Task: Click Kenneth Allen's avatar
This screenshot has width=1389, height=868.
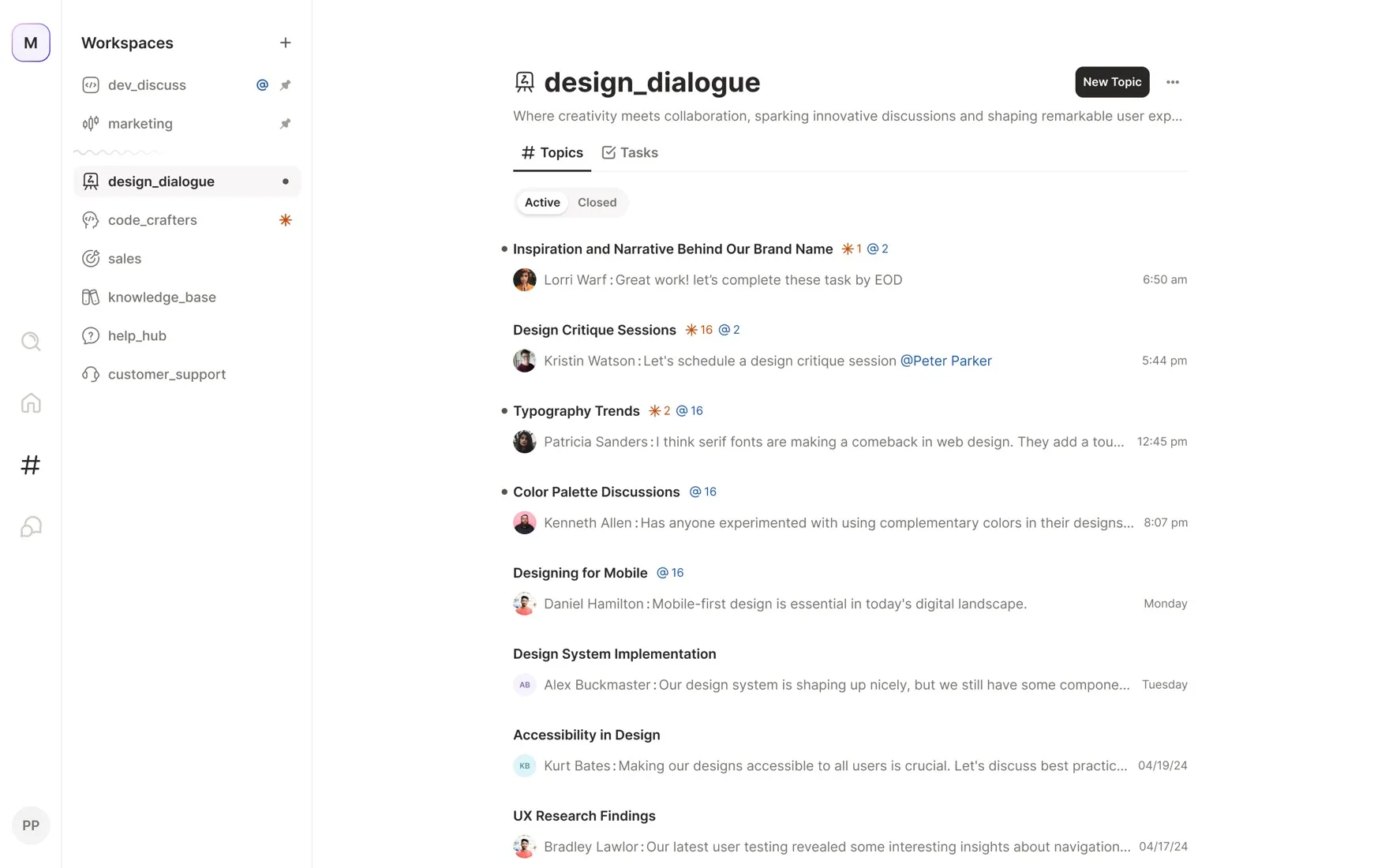Action: point(525,523)
